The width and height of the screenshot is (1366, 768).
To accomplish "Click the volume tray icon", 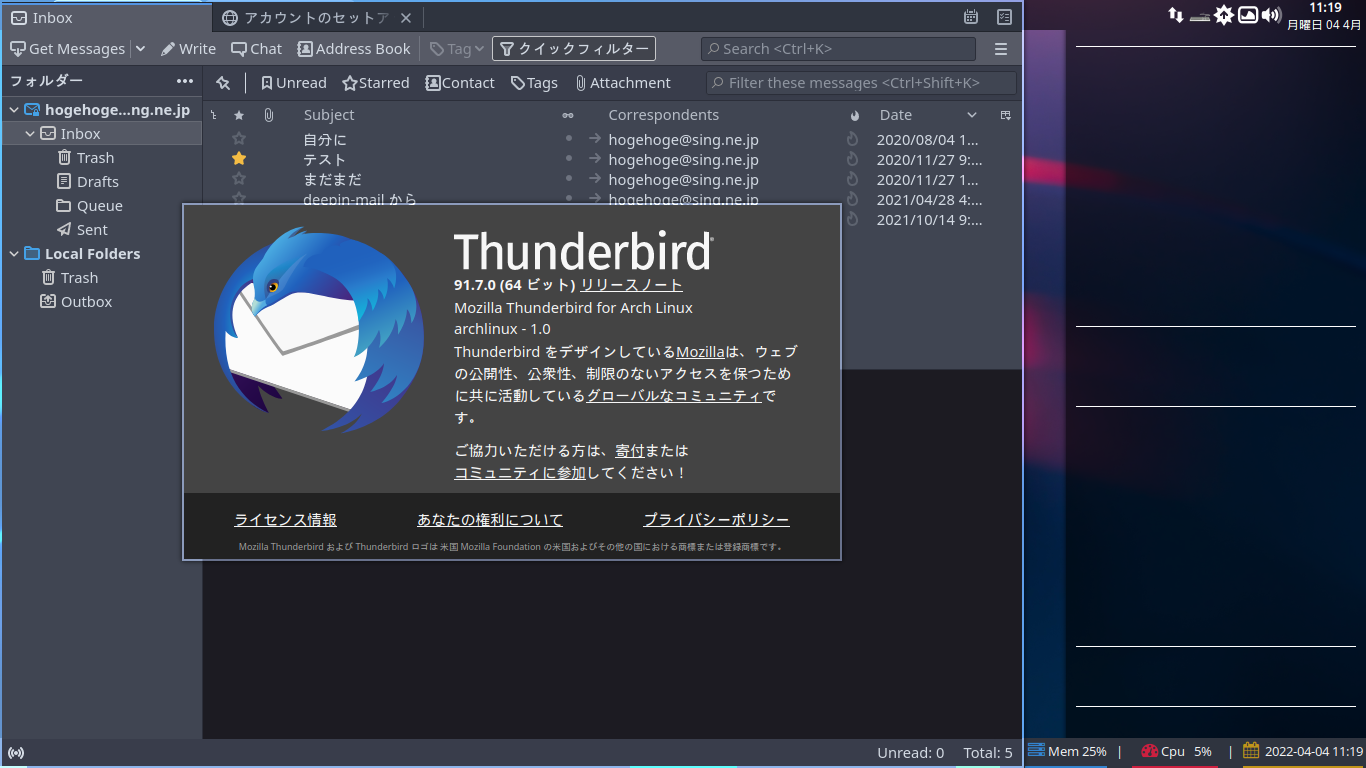I will click(1272, 15).
